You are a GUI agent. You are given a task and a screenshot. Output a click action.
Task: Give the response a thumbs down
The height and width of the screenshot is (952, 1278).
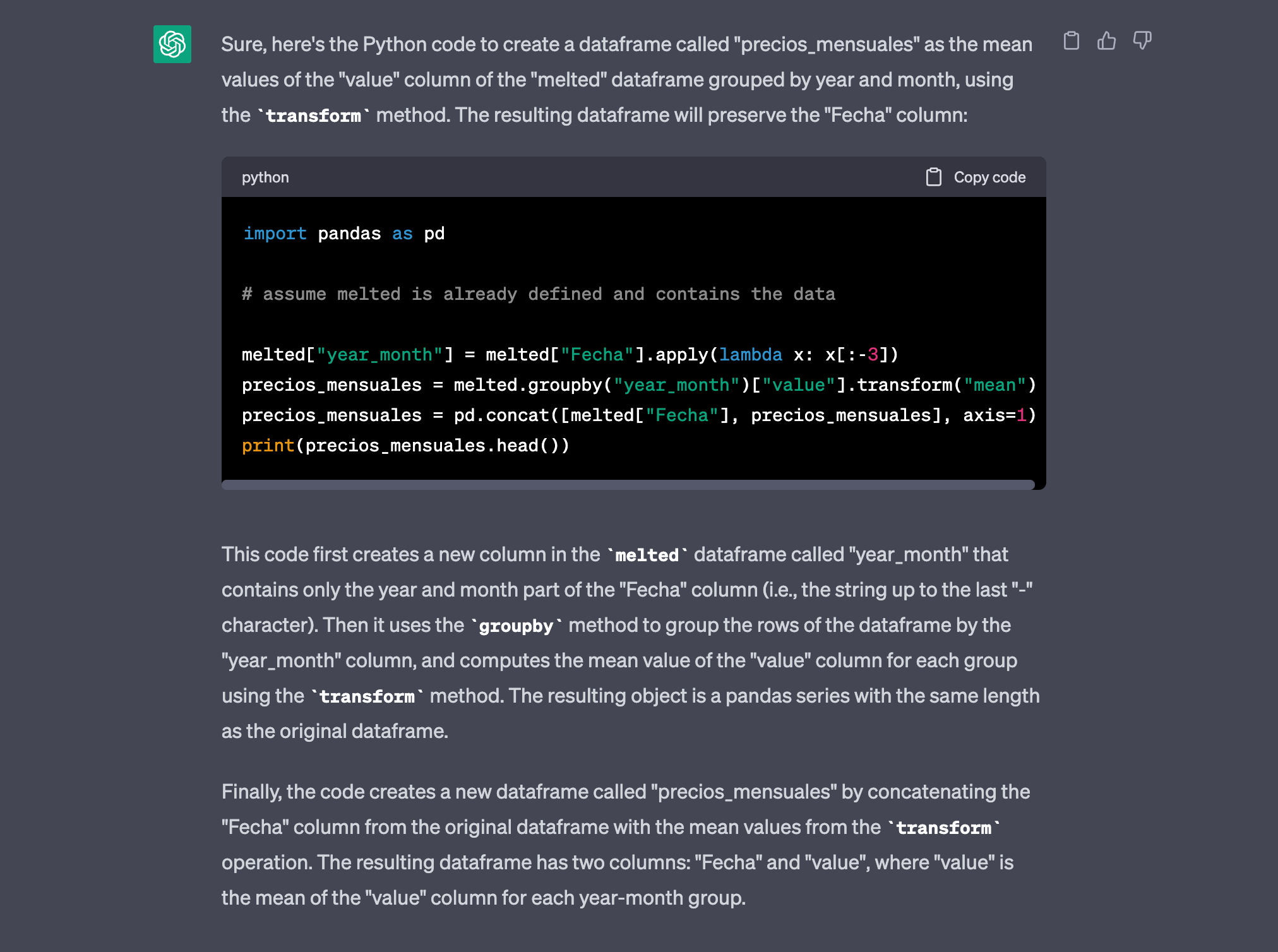point(1142,41)
